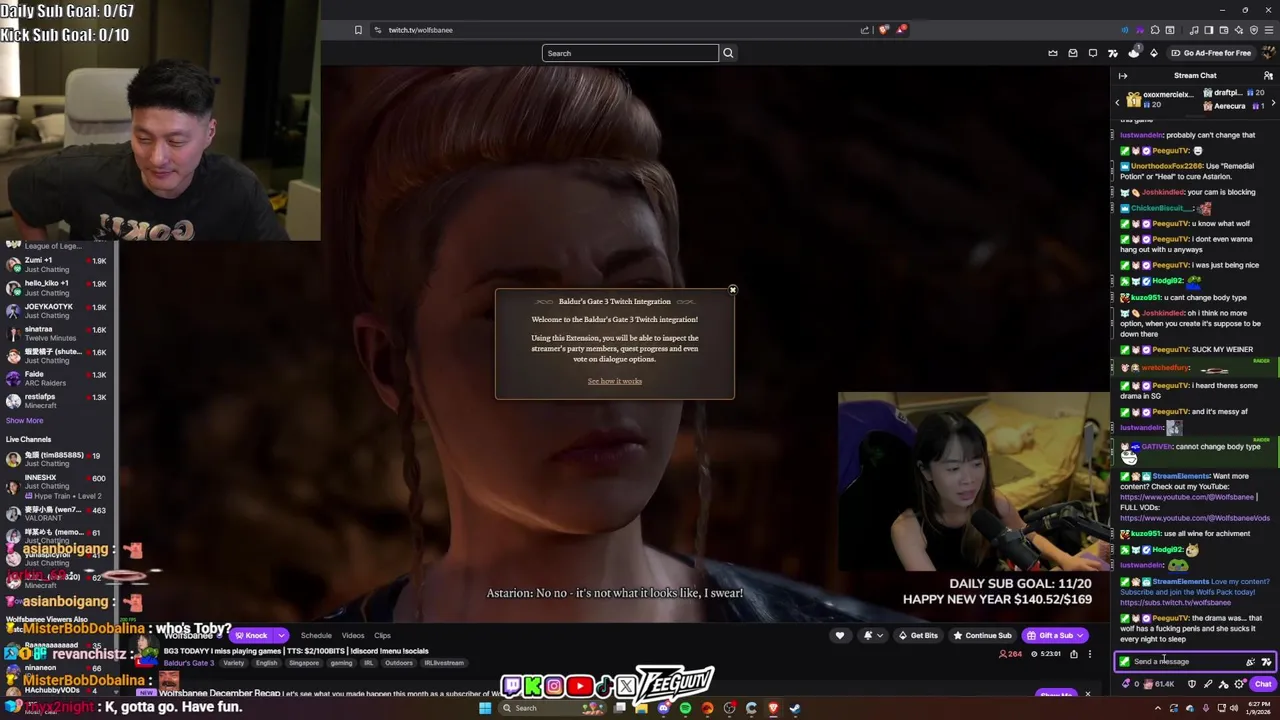Screen dimensions: 1280x720
Task: Click the search magnifier button
Action: 728,53
